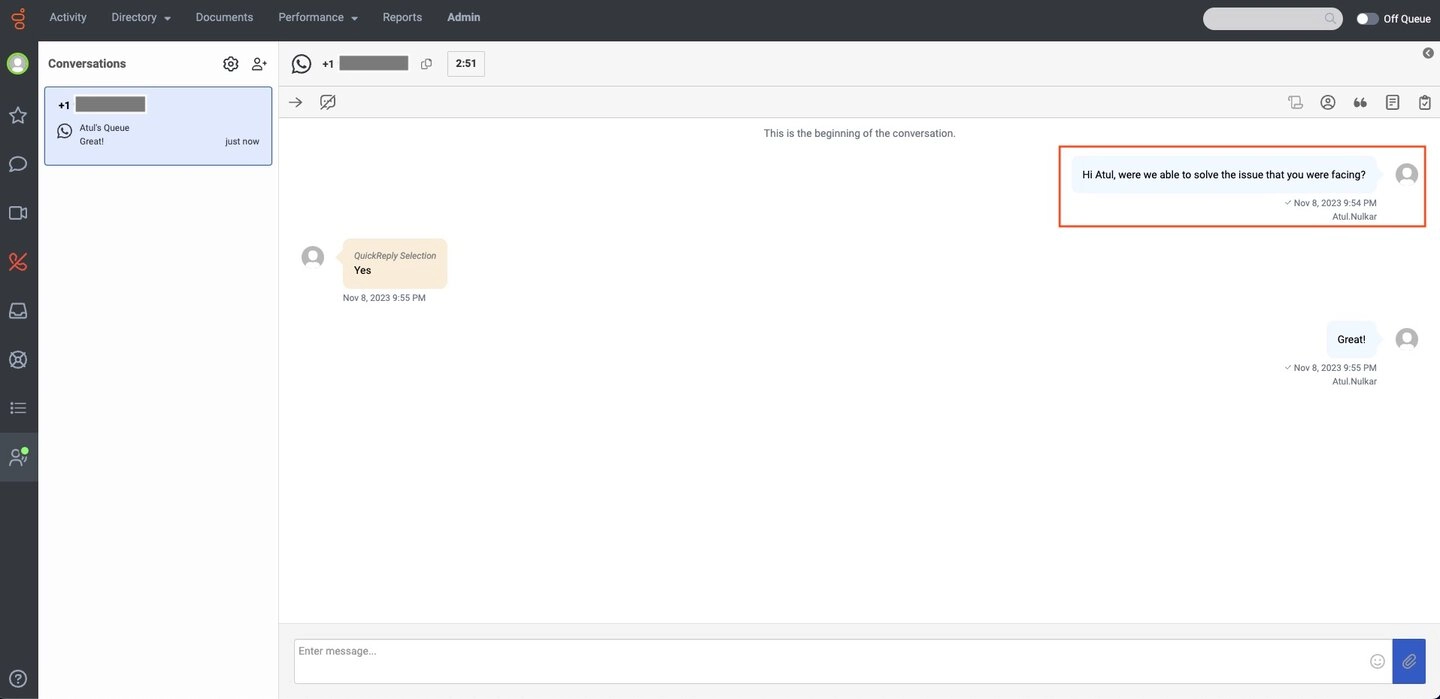Attach a file with paperclip button
The width and height of the screenshot is (1440, 699).
coord(1409,661)
